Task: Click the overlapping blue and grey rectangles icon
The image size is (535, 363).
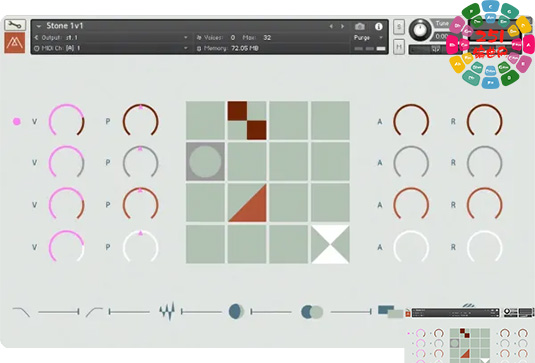Action: coord(390,312)
